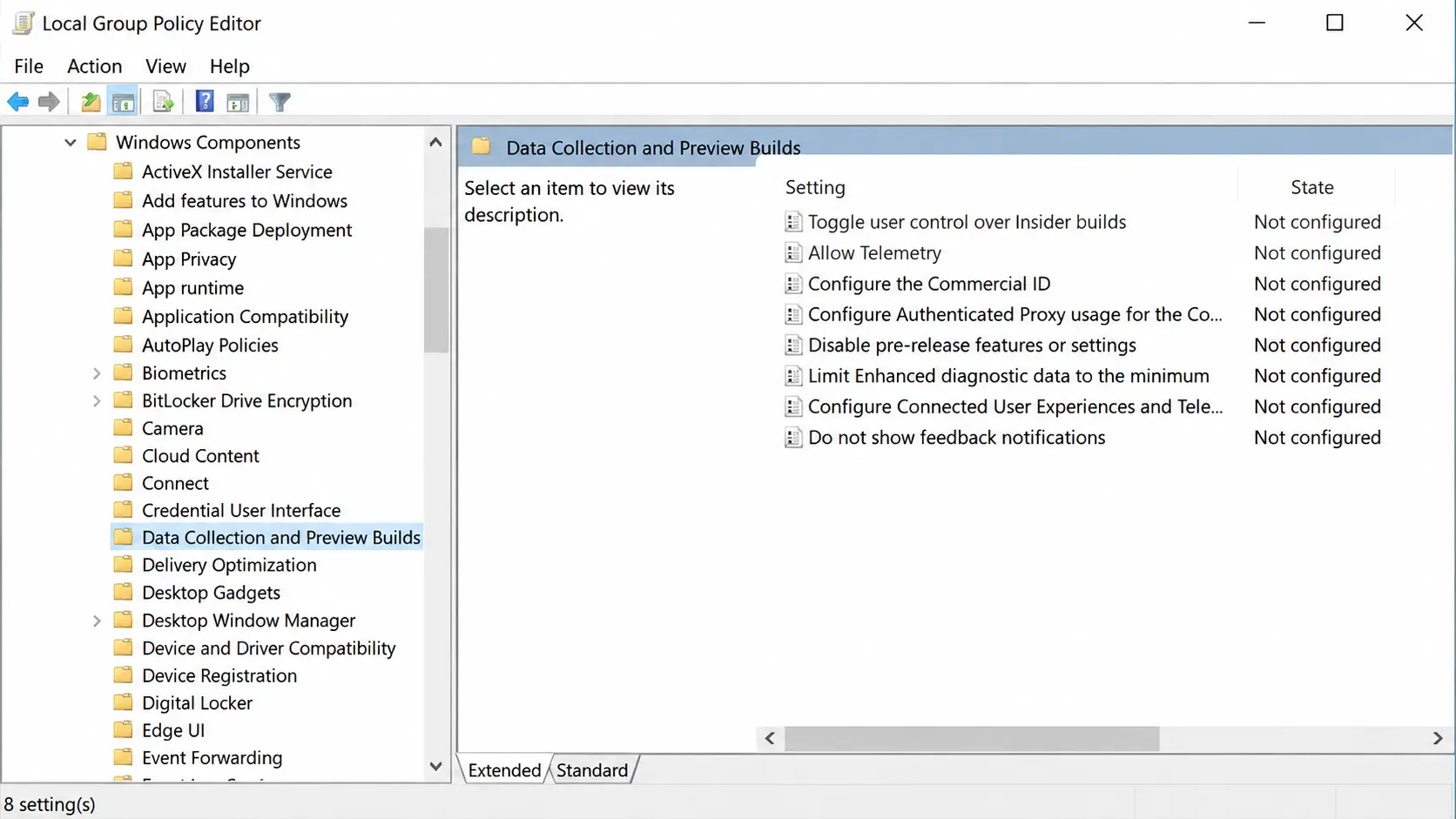Click the folder icon next to App Privacy

click(x=124, y=258)
